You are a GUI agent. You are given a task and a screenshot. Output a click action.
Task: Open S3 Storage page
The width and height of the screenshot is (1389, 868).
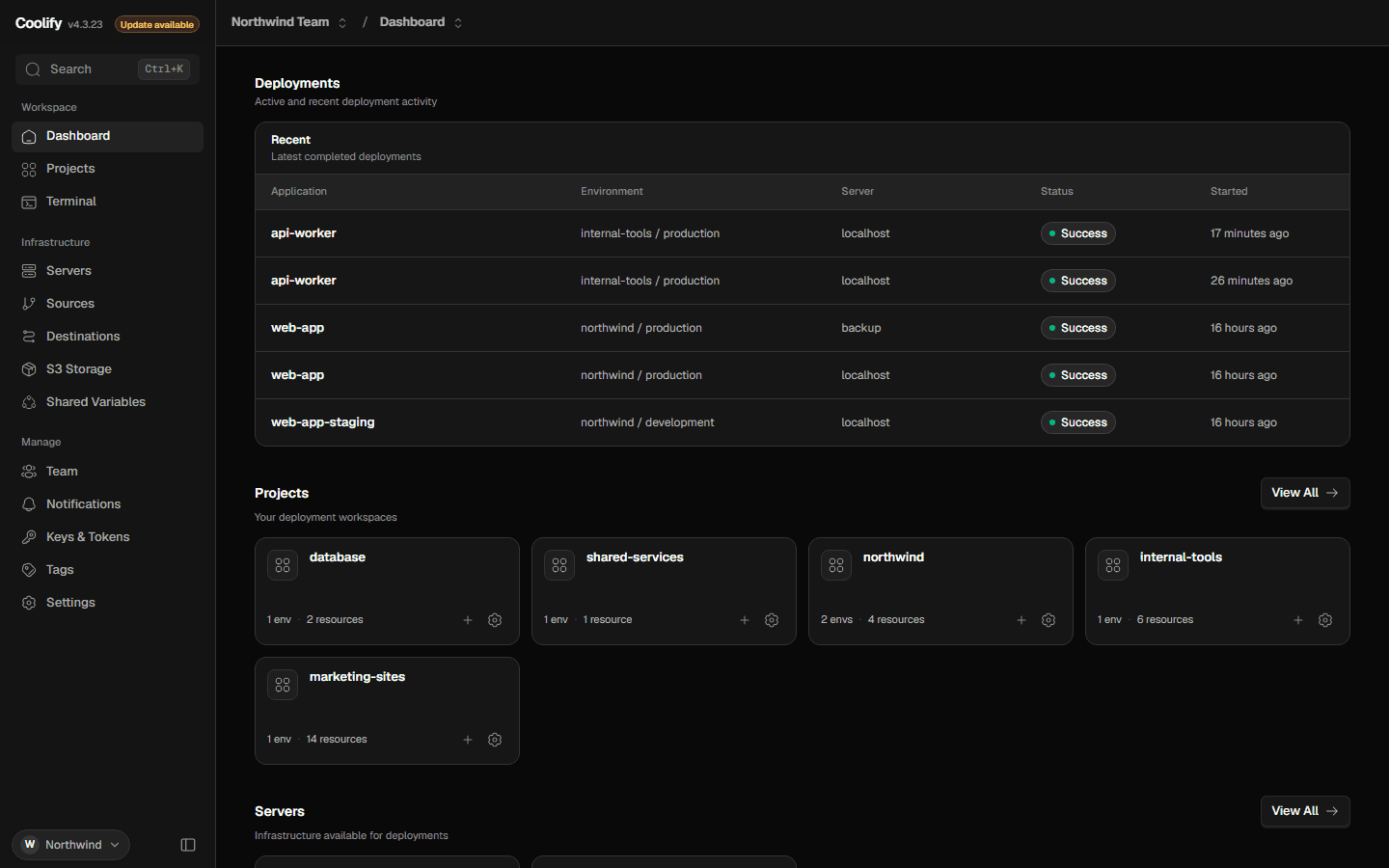[x=107, y=369]
